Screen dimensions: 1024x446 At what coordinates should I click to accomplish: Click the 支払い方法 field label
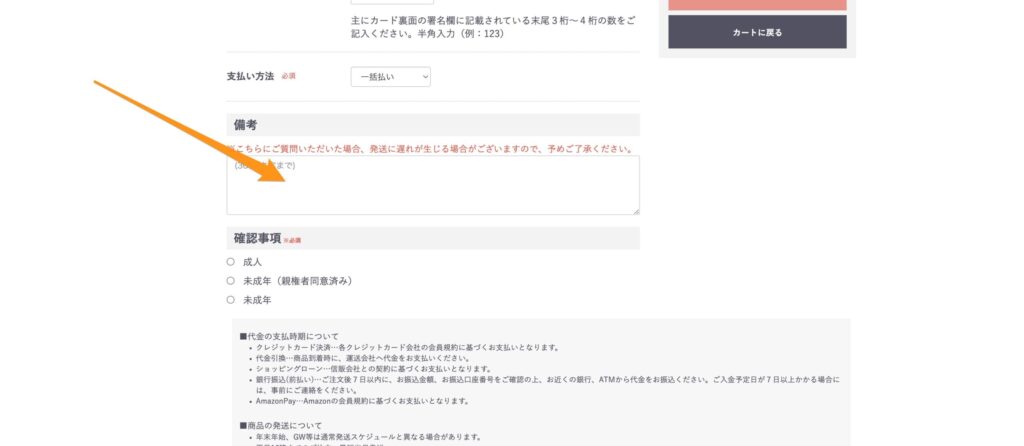(250, 76)
